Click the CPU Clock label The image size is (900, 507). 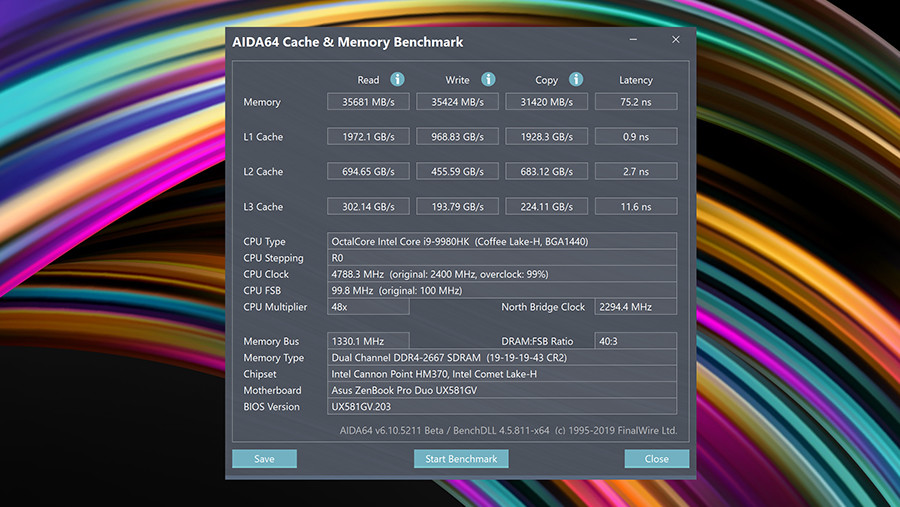click(266, 274)
